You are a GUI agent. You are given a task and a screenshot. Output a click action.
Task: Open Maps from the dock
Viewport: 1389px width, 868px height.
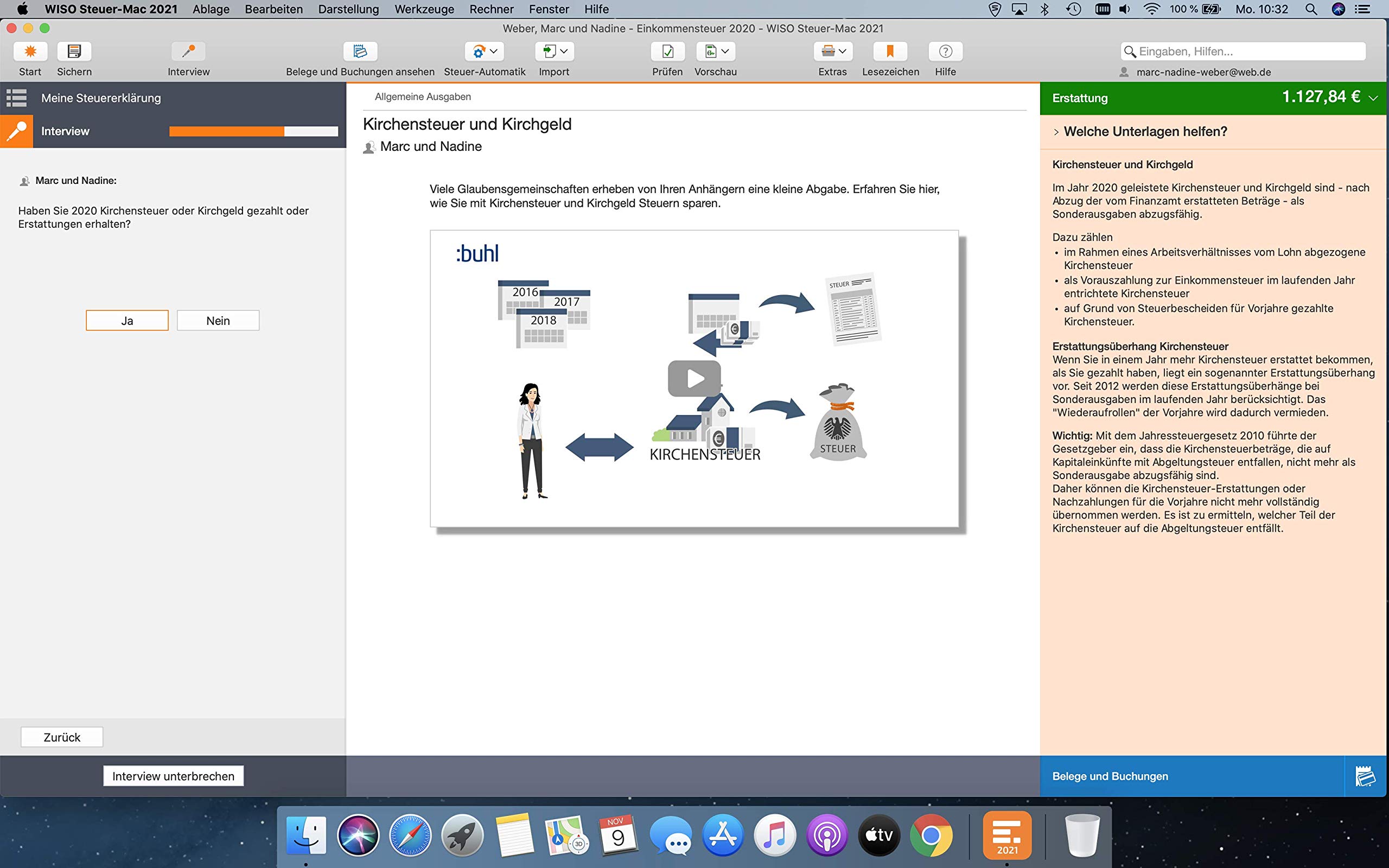566,835
